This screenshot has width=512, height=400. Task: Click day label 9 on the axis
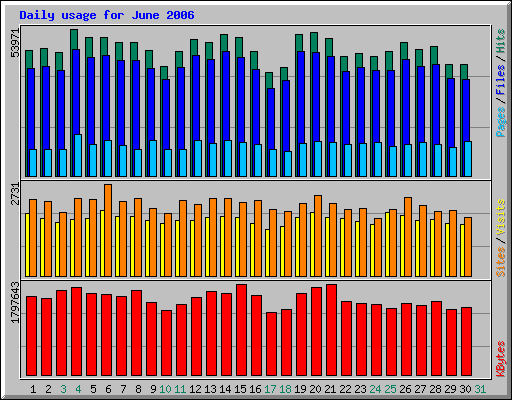pyautogui.click(x=153, y=389)
